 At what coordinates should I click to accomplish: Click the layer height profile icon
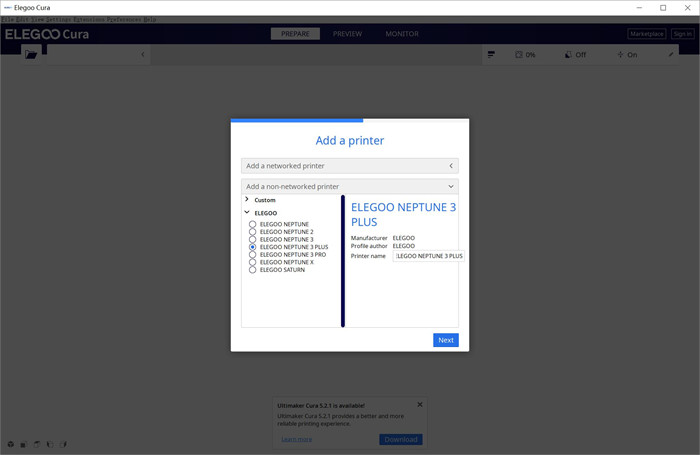pos(491,54)
